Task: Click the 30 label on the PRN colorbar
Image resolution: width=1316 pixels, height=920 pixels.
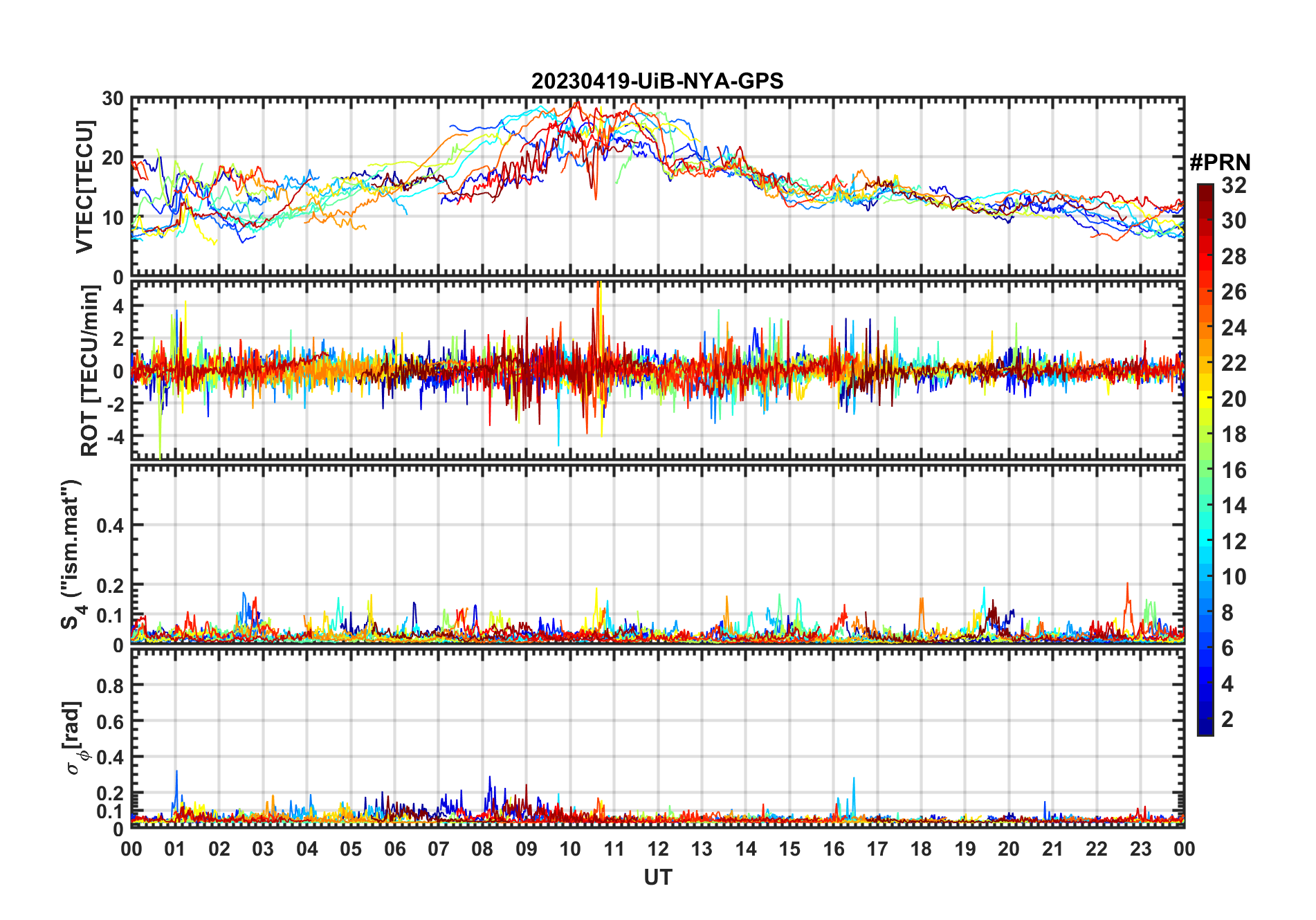Action: pos(1234,221)
